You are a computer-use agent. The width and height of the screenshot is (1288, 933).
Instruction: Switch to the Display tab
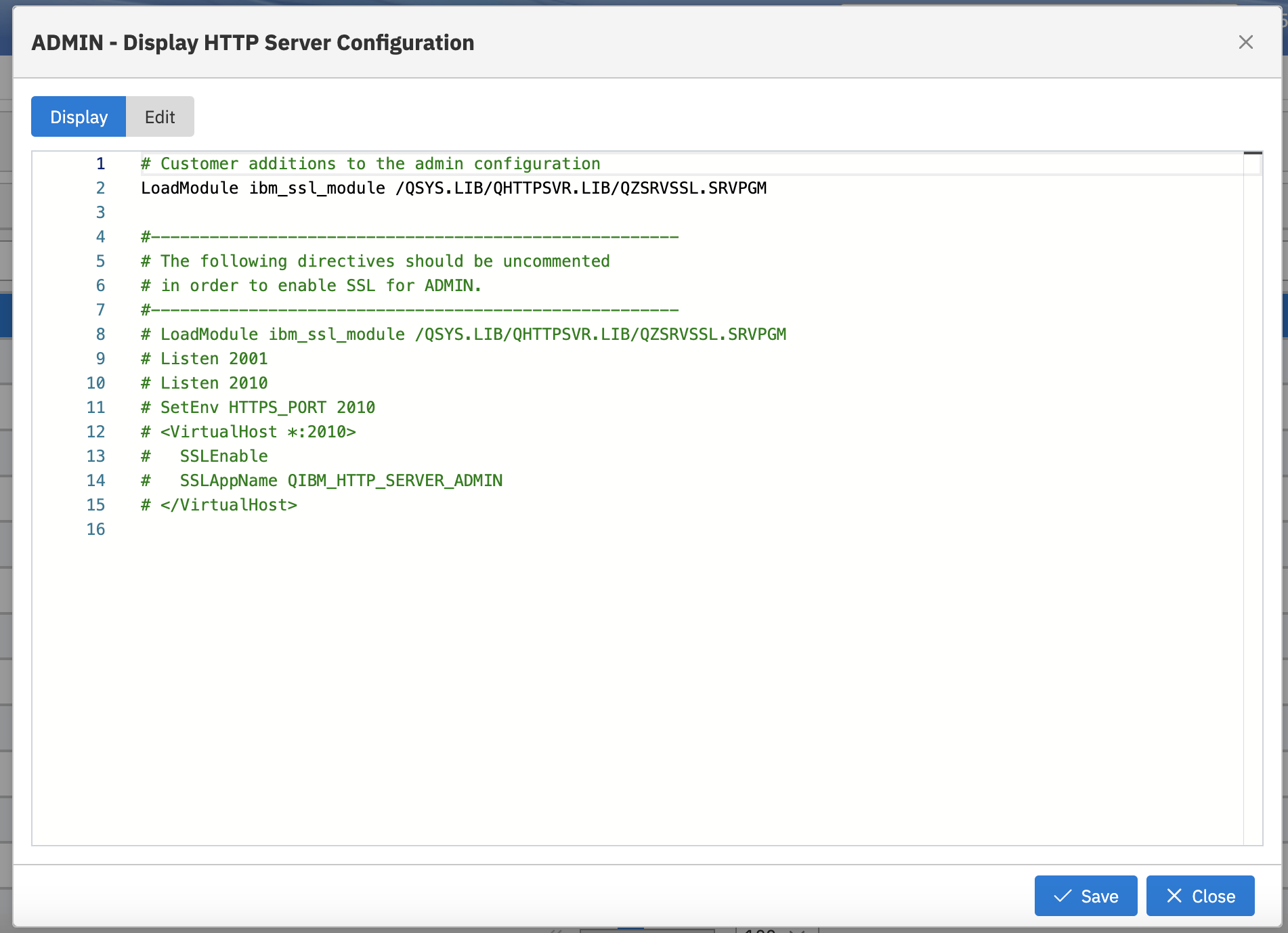79,116
